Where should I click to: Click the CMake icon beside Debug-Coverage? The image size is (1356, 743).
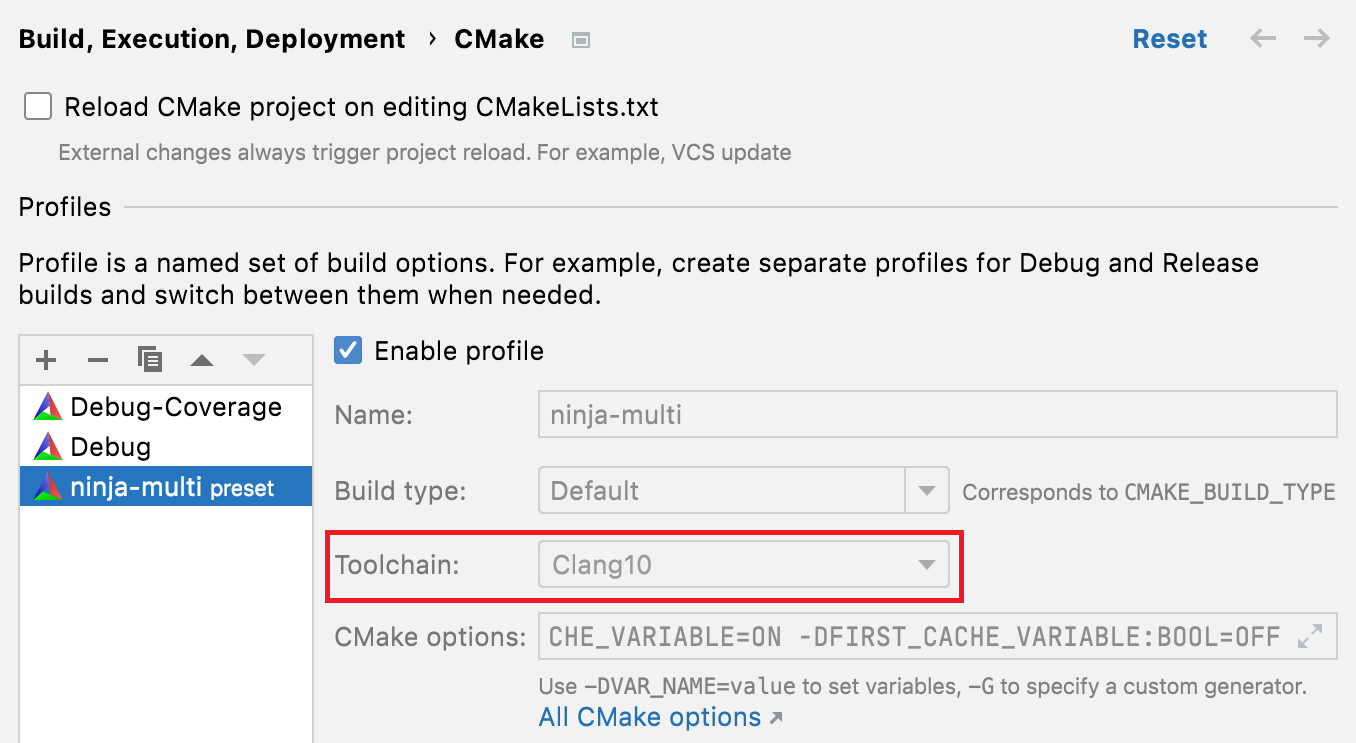(47, 406)
